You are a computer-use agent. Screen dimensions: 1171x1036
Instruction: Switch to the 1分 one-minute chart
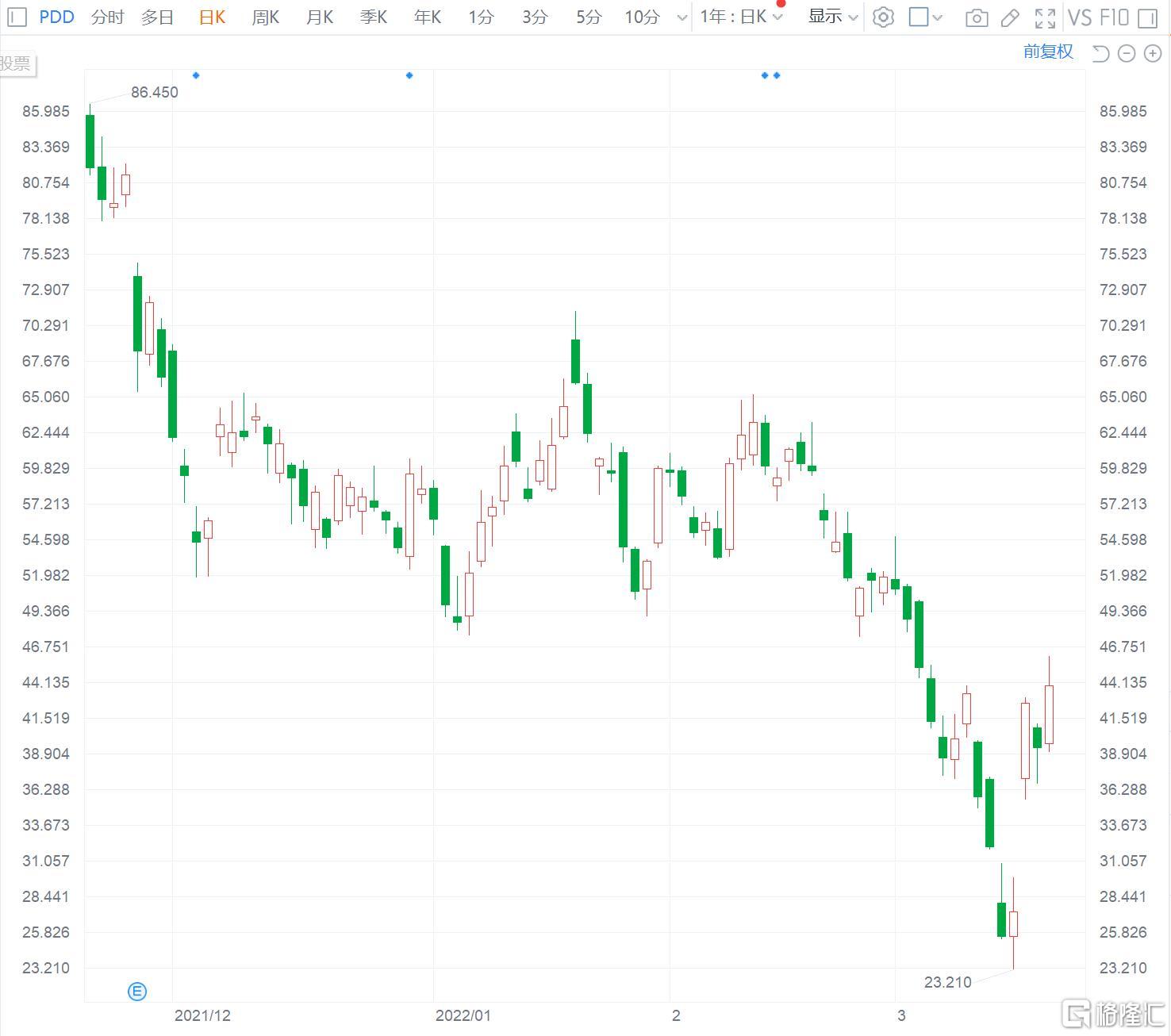pyautogui.click(x=481, y=17)
